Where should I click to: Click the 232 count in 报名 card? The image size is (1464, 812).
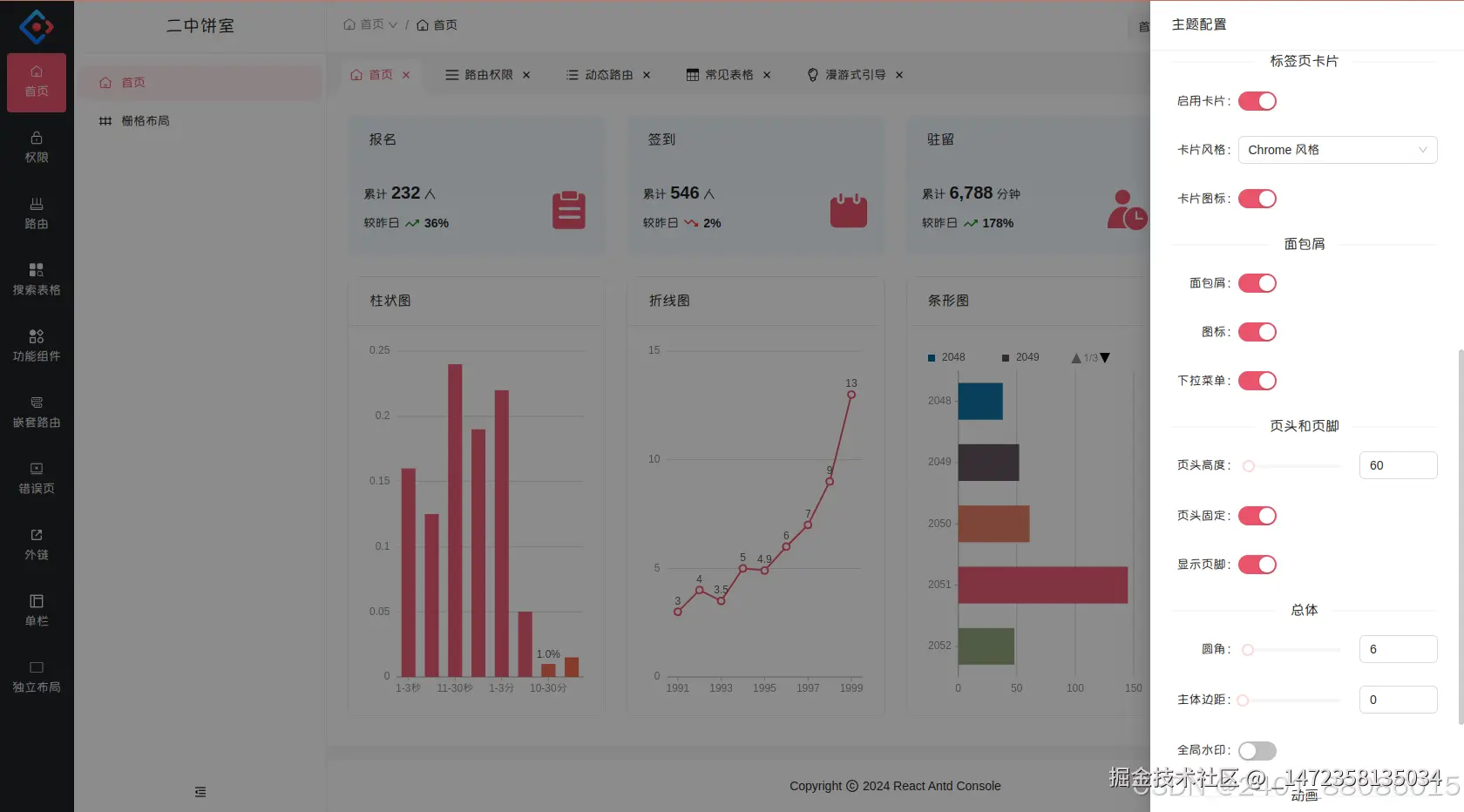coord(405,193)
